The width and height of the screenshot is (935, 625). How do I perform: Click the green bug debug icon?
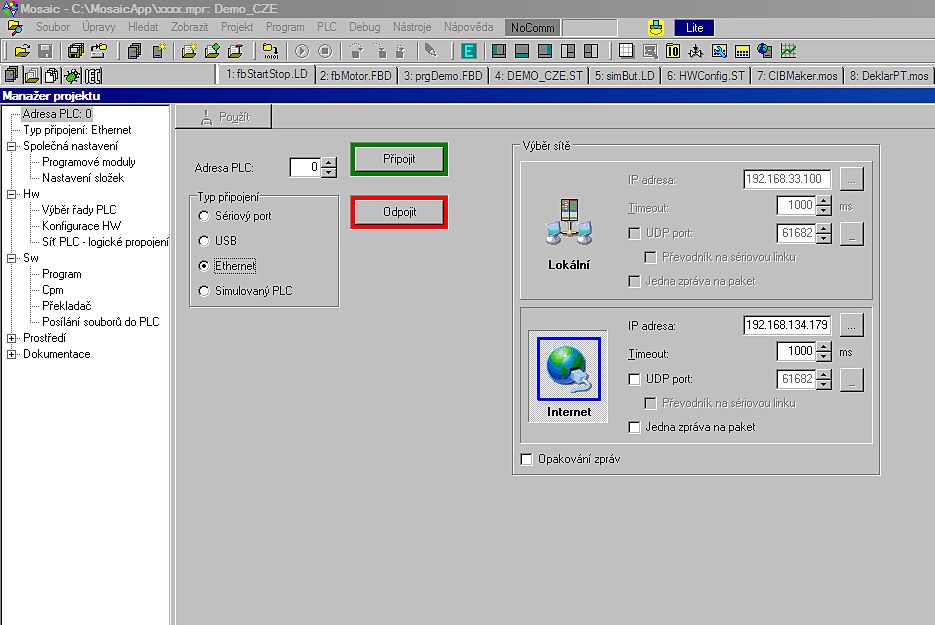pyautogui.click(x=72, y=75)
